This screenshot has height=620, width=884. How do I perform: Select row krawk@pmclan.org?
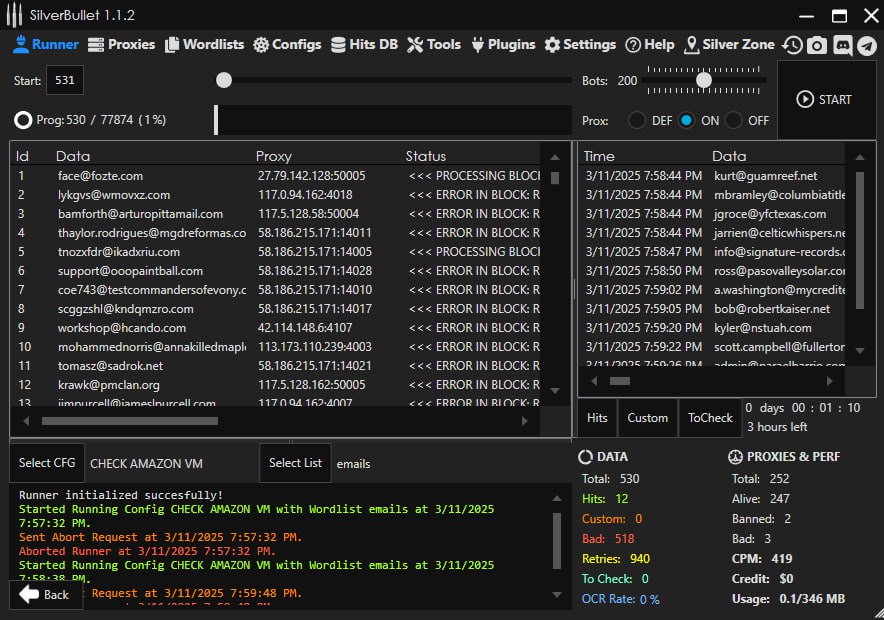pos(275,385)
